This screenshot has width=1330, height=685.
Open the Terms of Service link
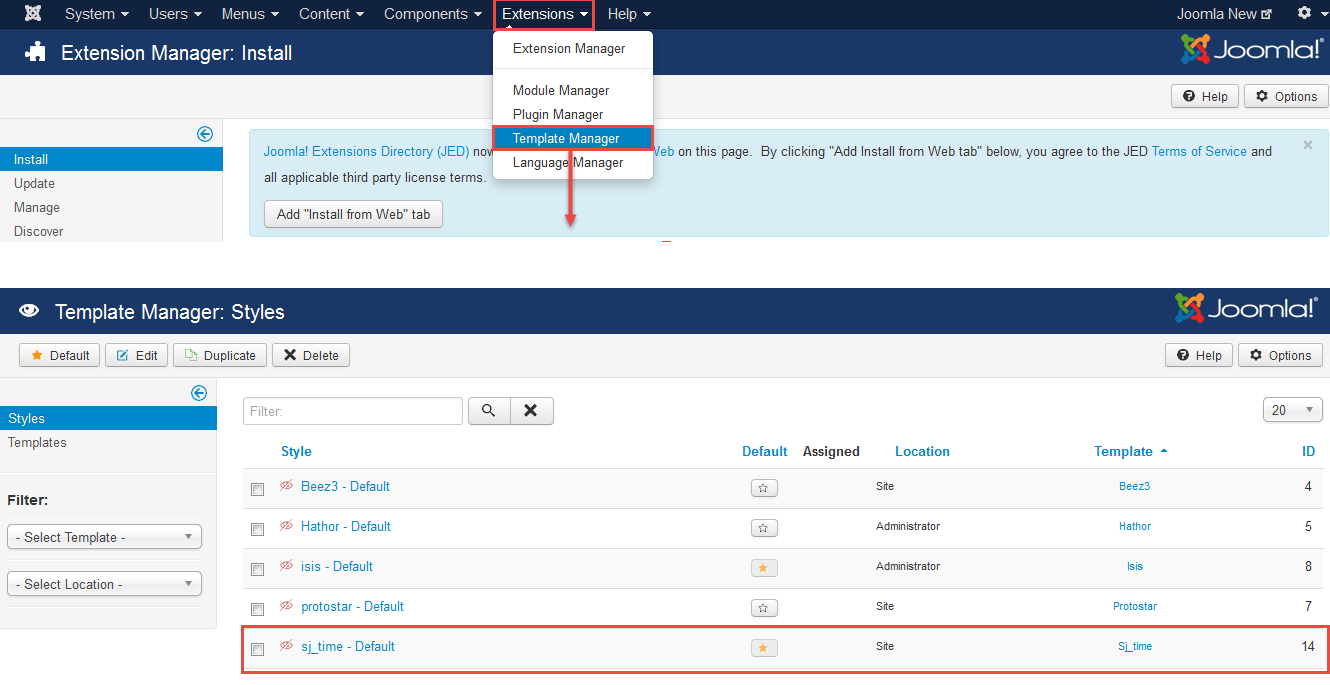pyautogui.click(x=1199, y=152)
